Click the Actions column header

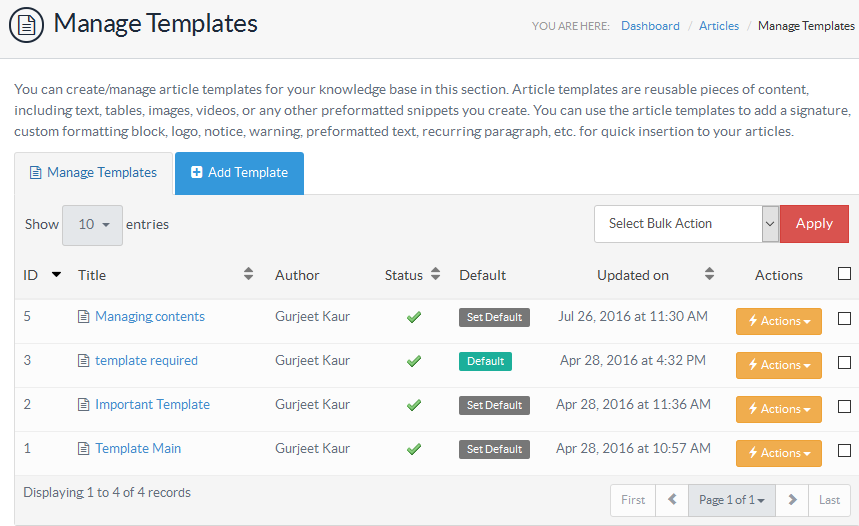[778, 275]
